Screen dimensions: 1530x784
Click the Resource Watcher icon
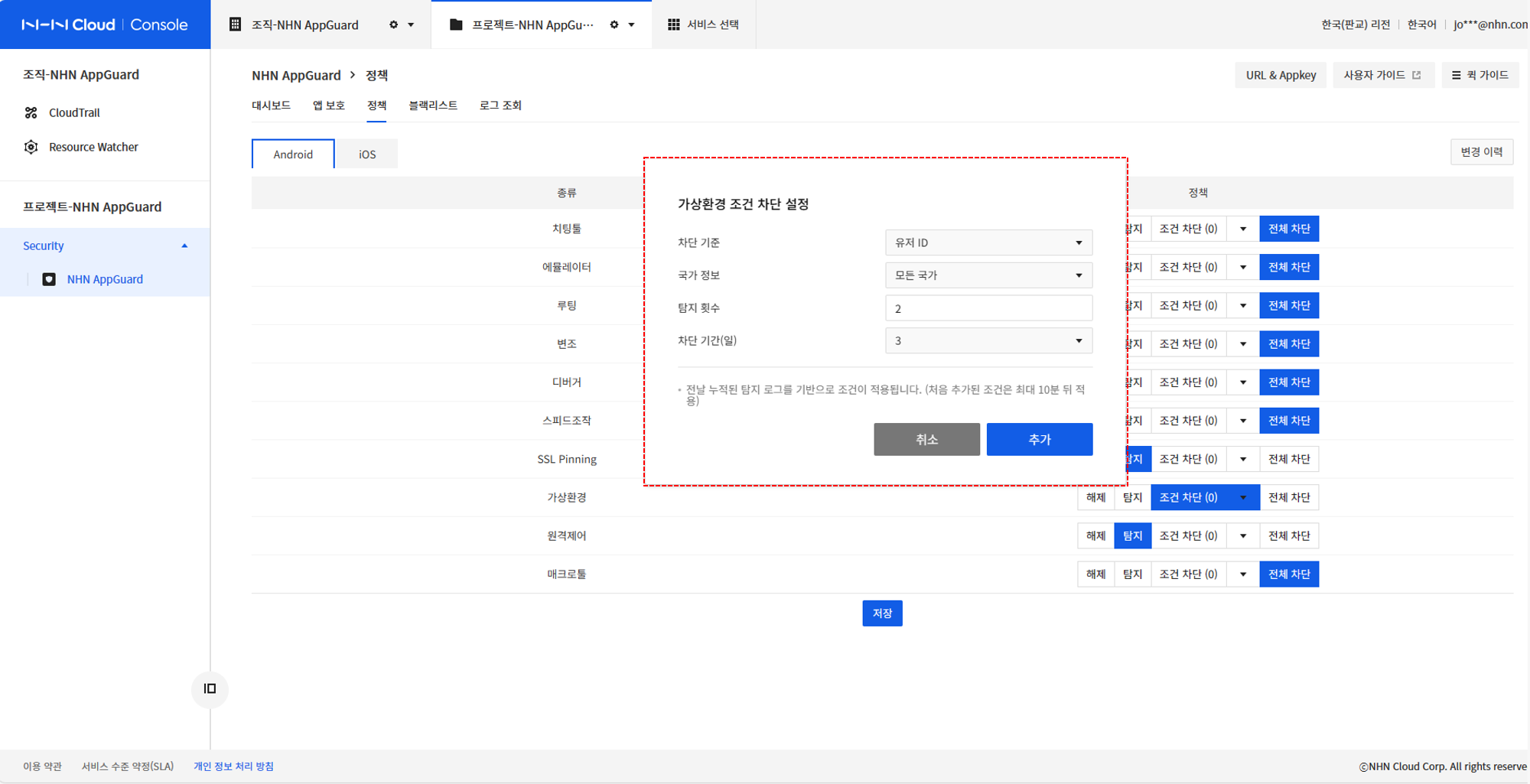pyautogui.click(x=31, y=147)
